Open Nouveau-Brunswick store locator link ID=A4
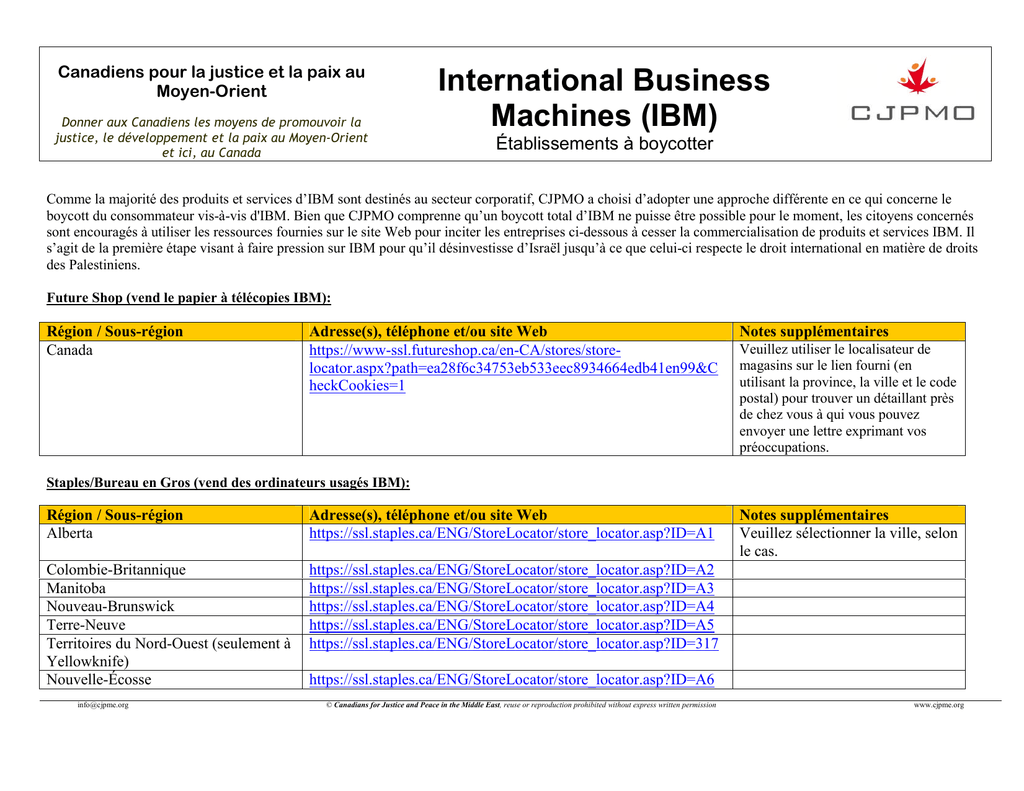The width and height of the screenshot is (1024, 791). [511, 606]
